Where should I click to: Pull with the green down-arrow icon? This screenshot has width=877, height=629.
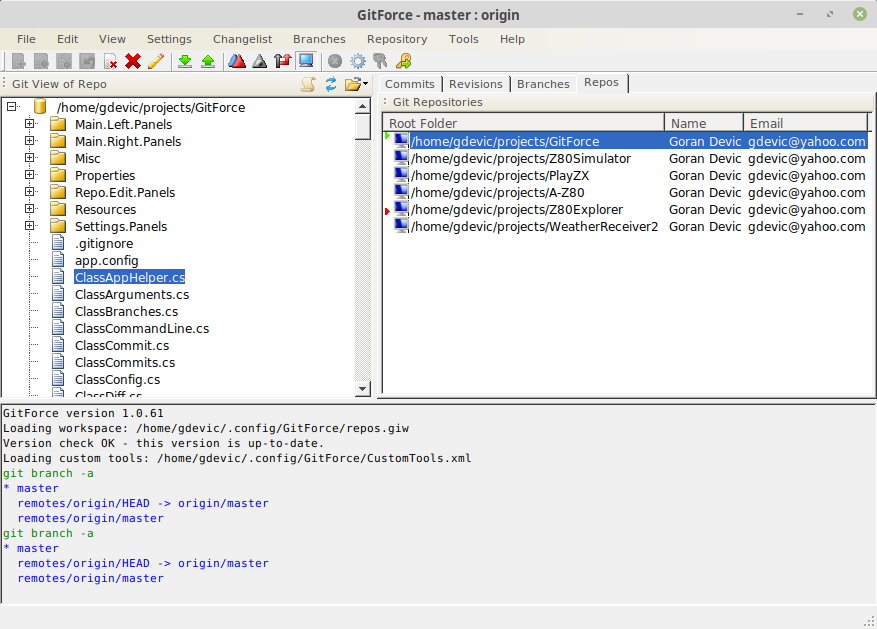point(185,61)
